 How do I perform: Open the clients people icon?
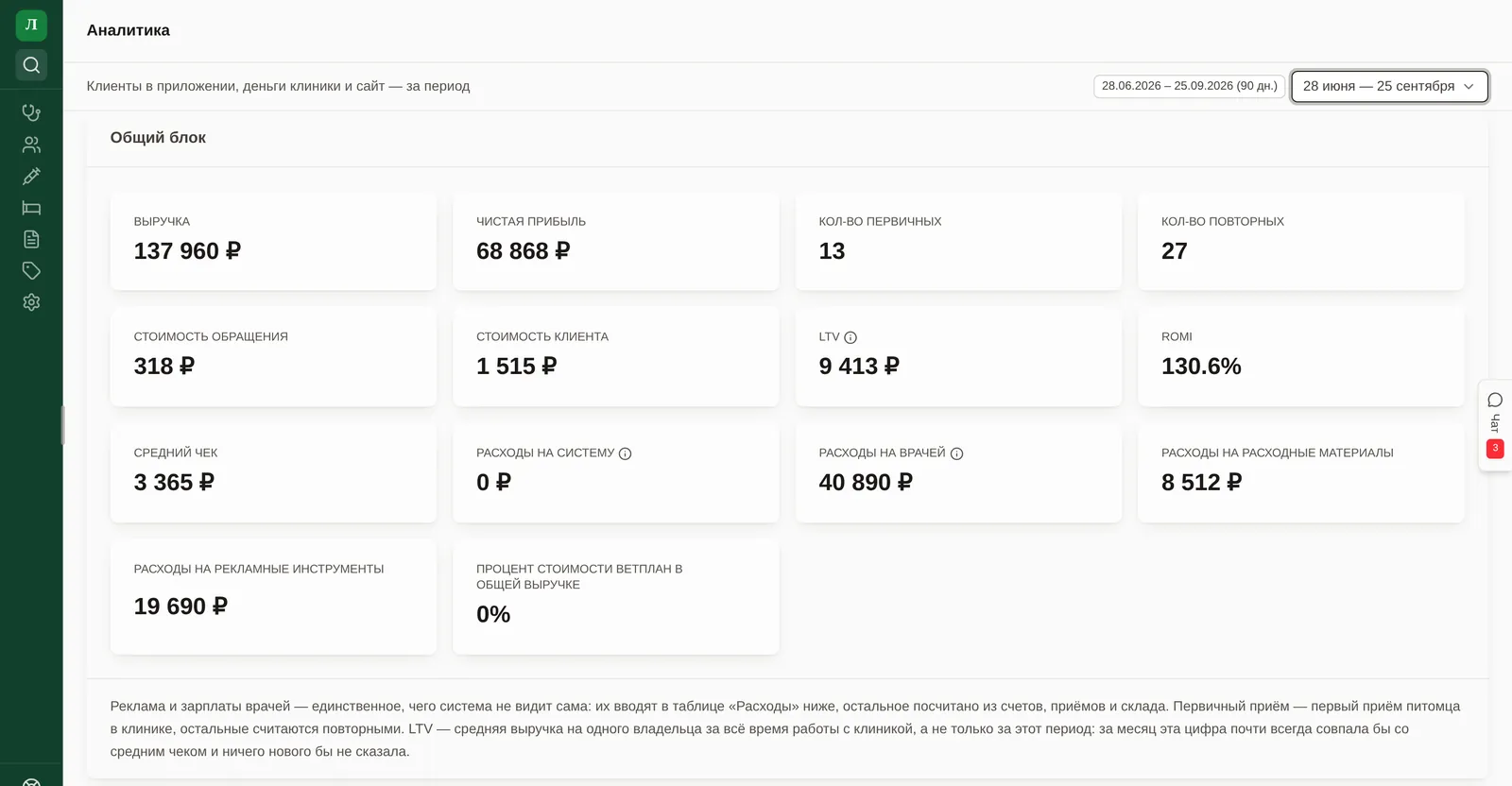31,145
